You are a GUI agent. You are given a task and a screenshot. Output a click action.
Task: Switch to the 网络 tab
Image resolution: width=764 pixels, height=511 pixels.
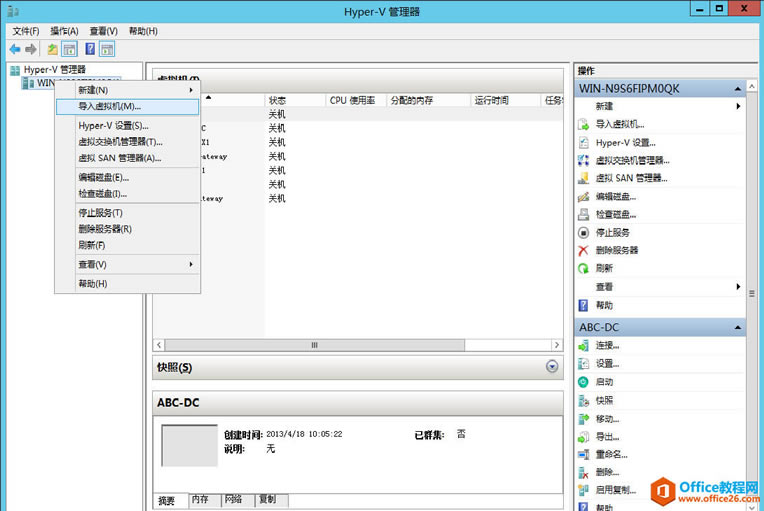point(238,500)
